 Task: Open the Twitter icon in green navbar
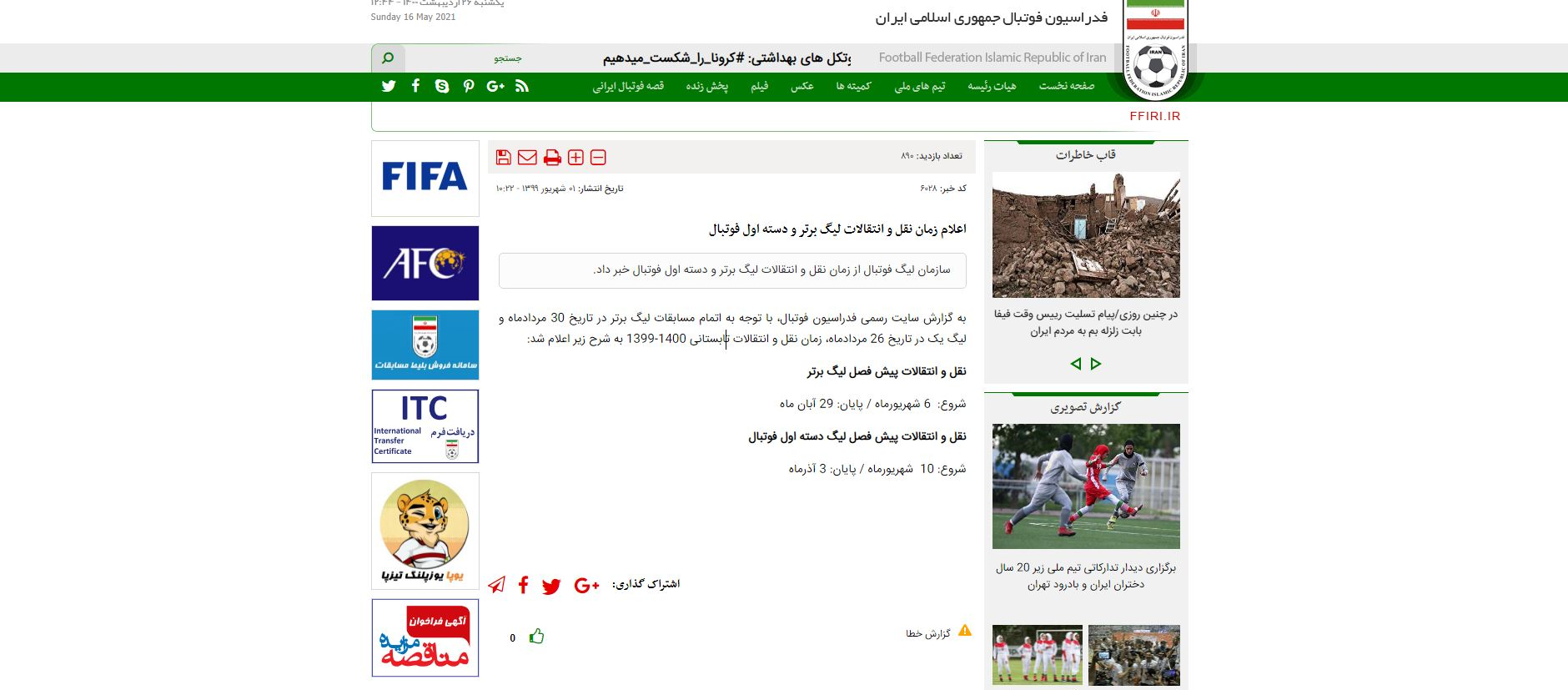[389, 86]
